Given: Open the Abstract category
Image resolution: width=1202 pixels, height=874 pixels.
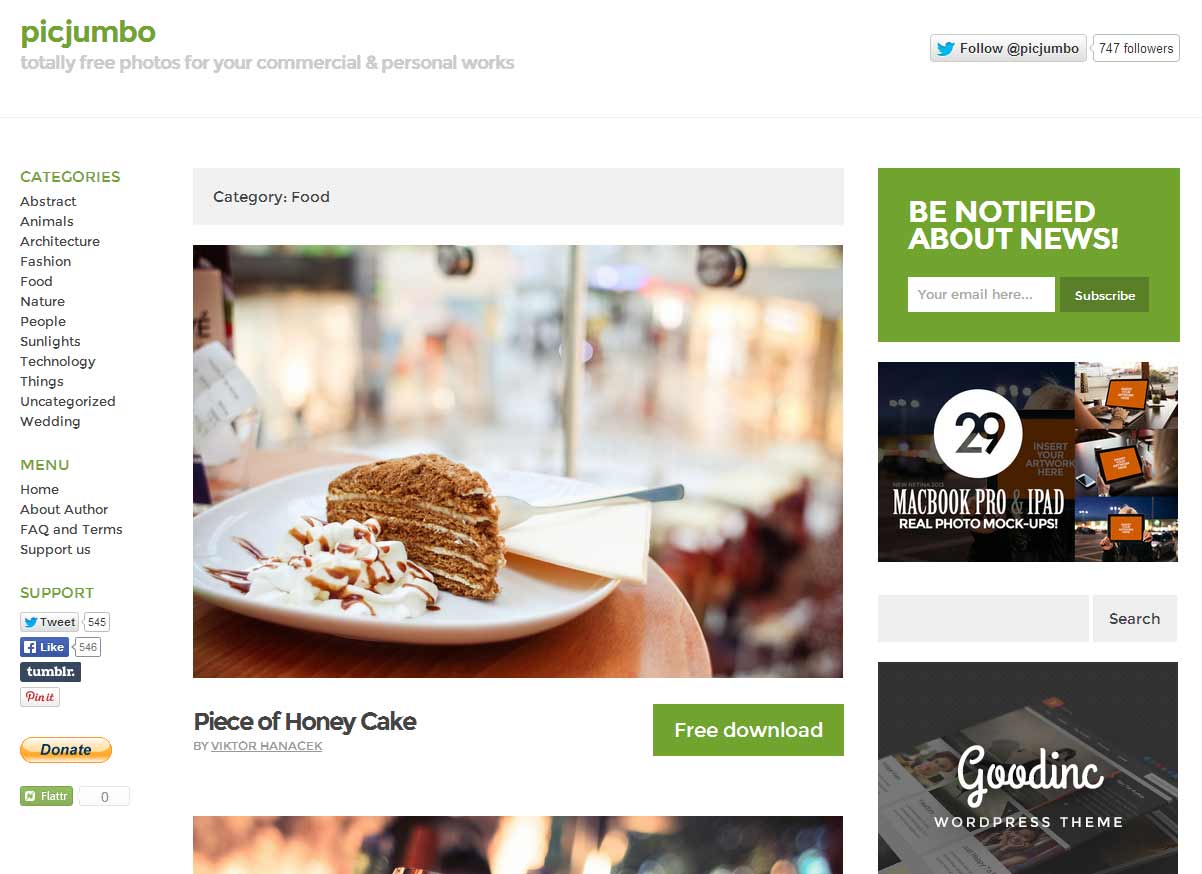Looking at the screenshot, I should pyautogui.click(x=48, y=201).
